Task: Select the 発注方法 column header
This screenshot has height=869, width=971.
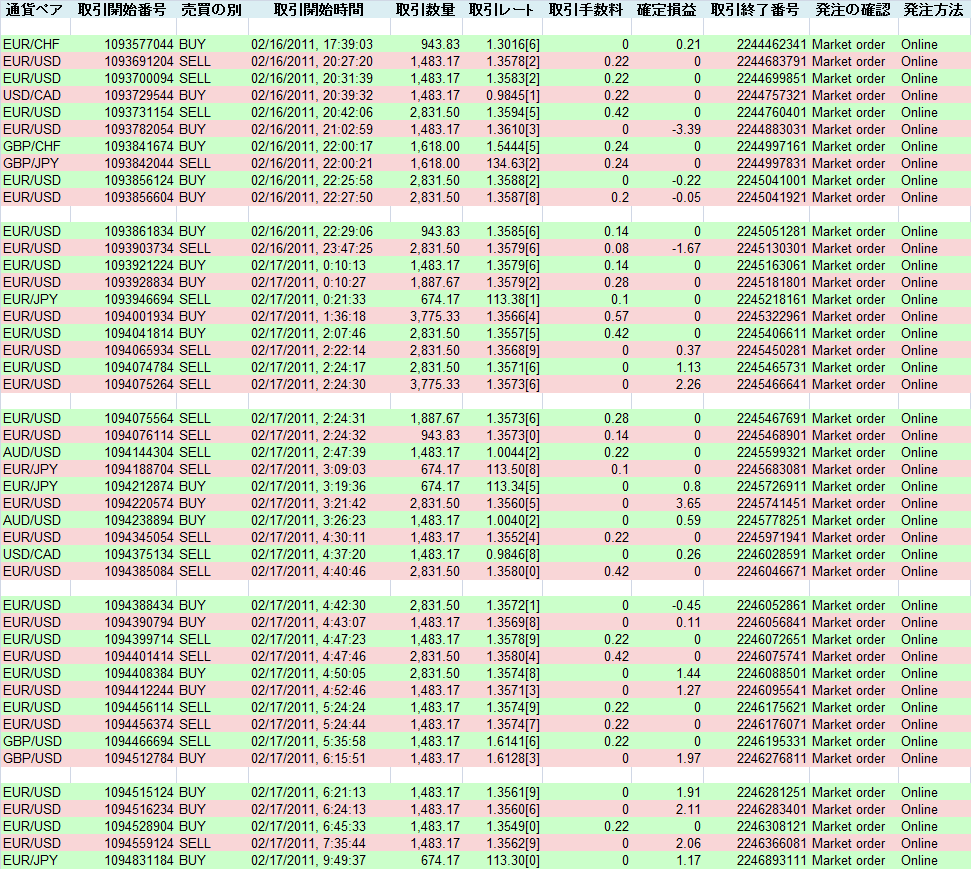Action: [933, 10]
